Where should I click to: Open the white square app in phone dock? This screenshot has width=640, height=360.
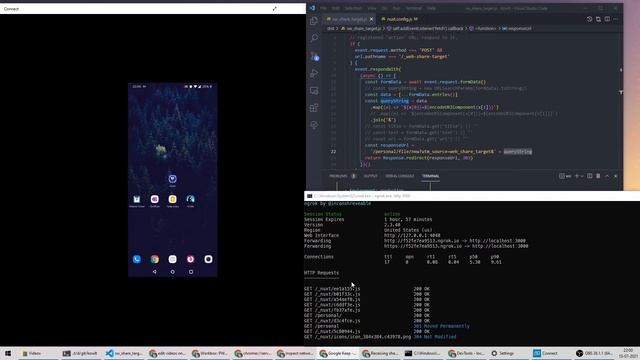[173, 259]
